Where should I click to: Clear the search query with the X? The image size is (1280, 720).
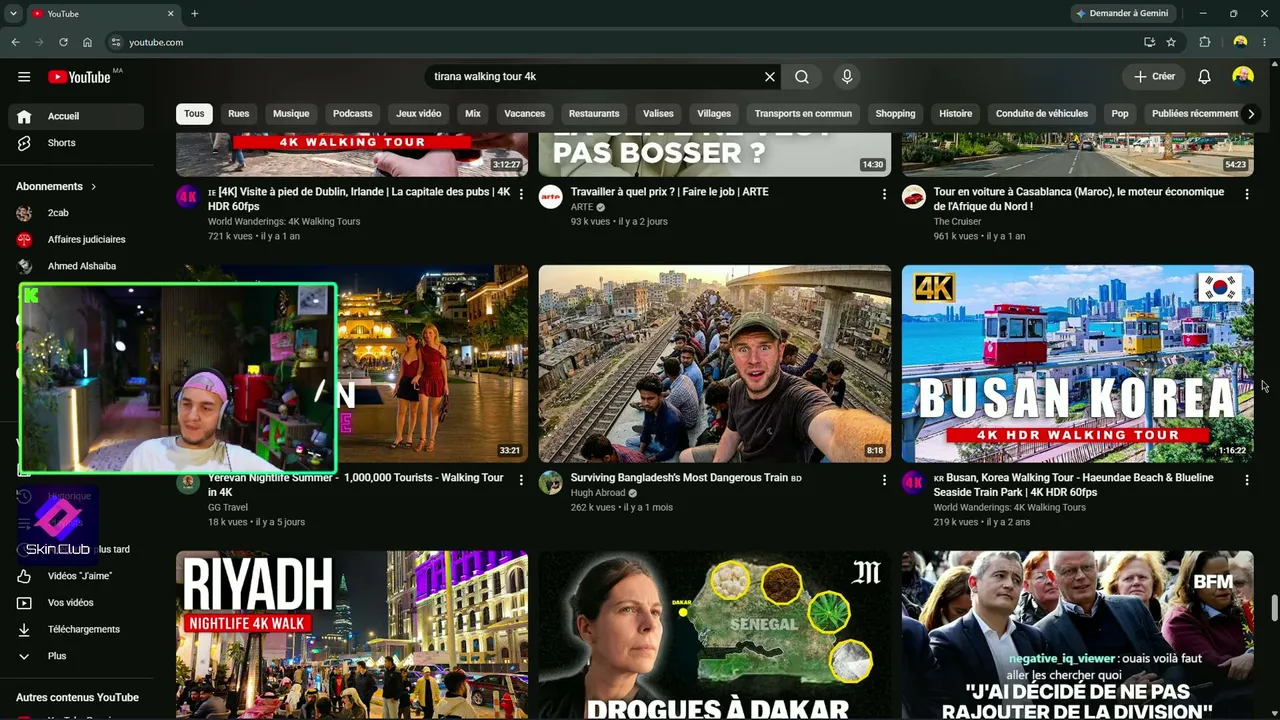(770, 77)
